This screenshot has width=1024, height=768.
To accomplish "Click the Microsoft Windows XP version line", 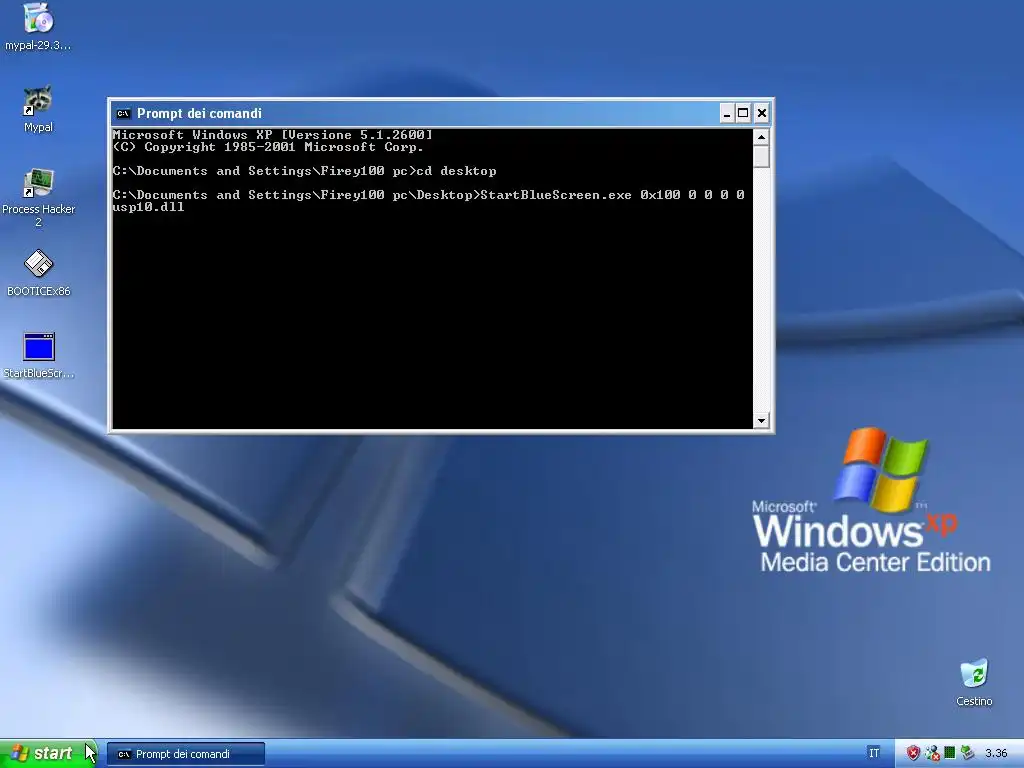I will [272, 135].
